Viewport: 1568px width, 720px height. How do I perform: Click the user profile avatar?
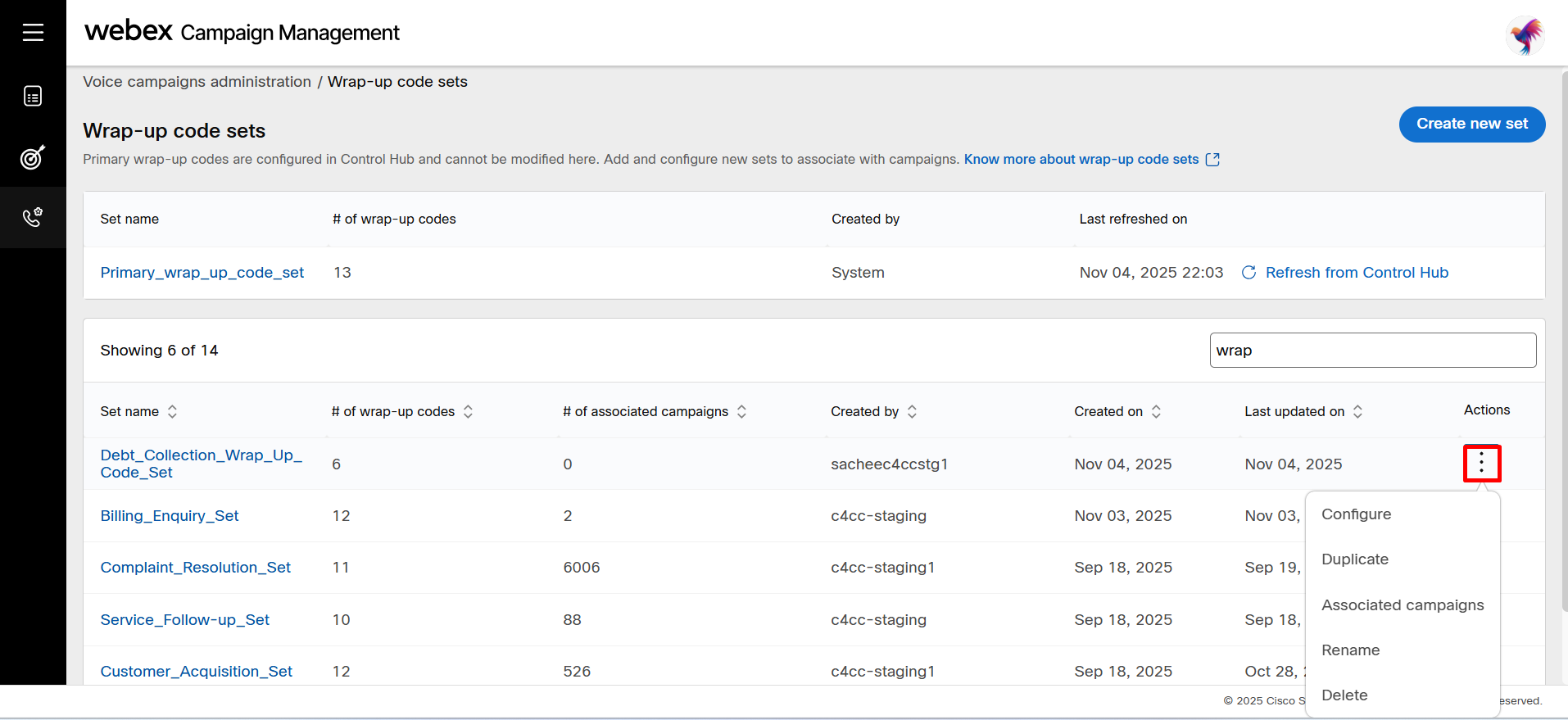[x=1525, y=36]
